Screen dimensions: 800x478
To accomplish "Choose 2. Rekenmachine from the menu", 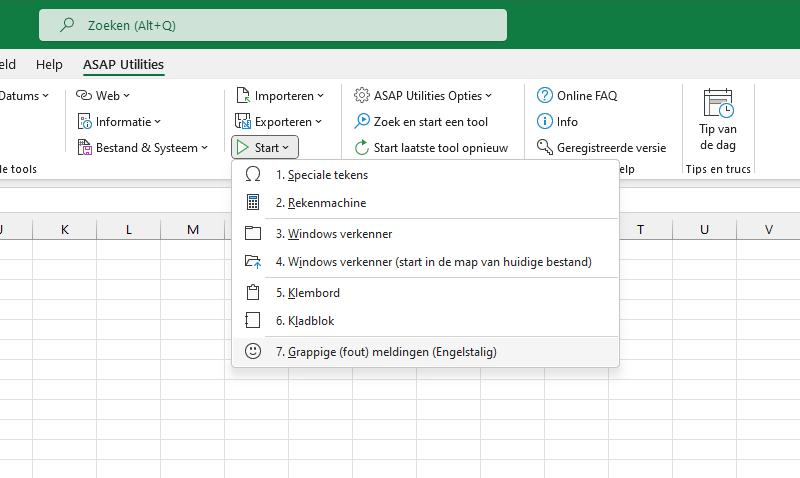I will click(425, 203).
